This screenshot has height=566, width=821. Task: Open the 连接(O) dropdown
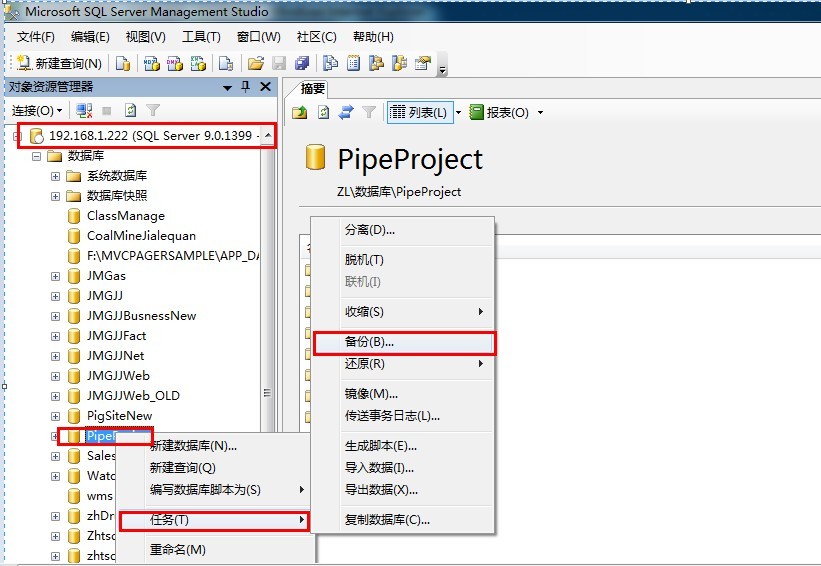pyautogui.click(x=37, y=110)
